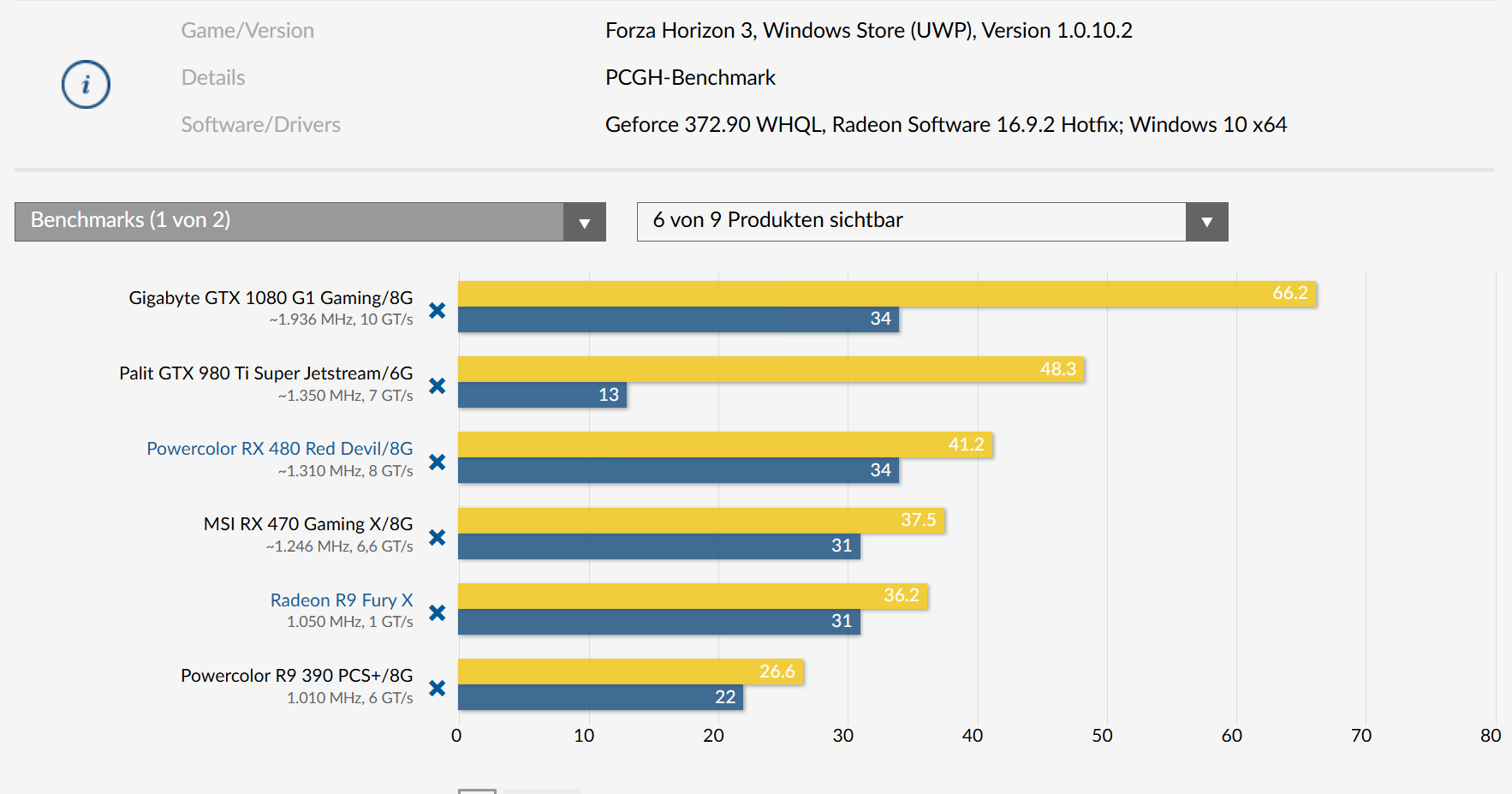Click the blue 13 bar for GTX 980 Ti
This screenshot has width=1512, height=794.
click(x=542, y=395)
